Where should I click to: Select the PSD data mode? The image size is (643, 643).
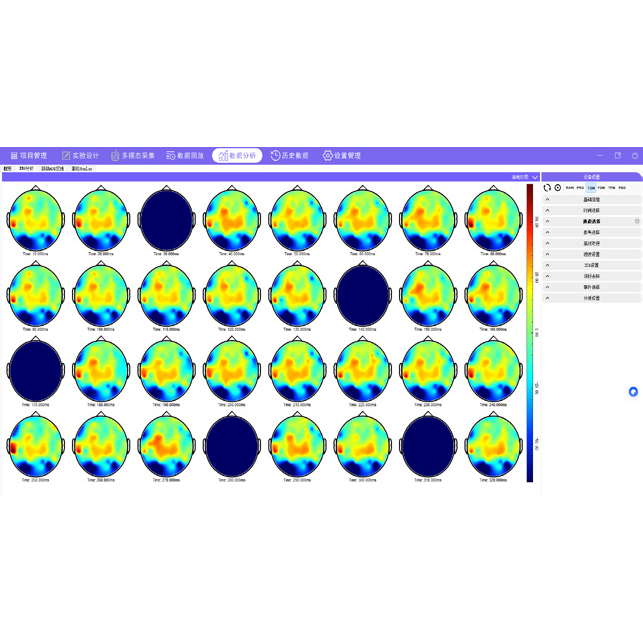(622, 188)
